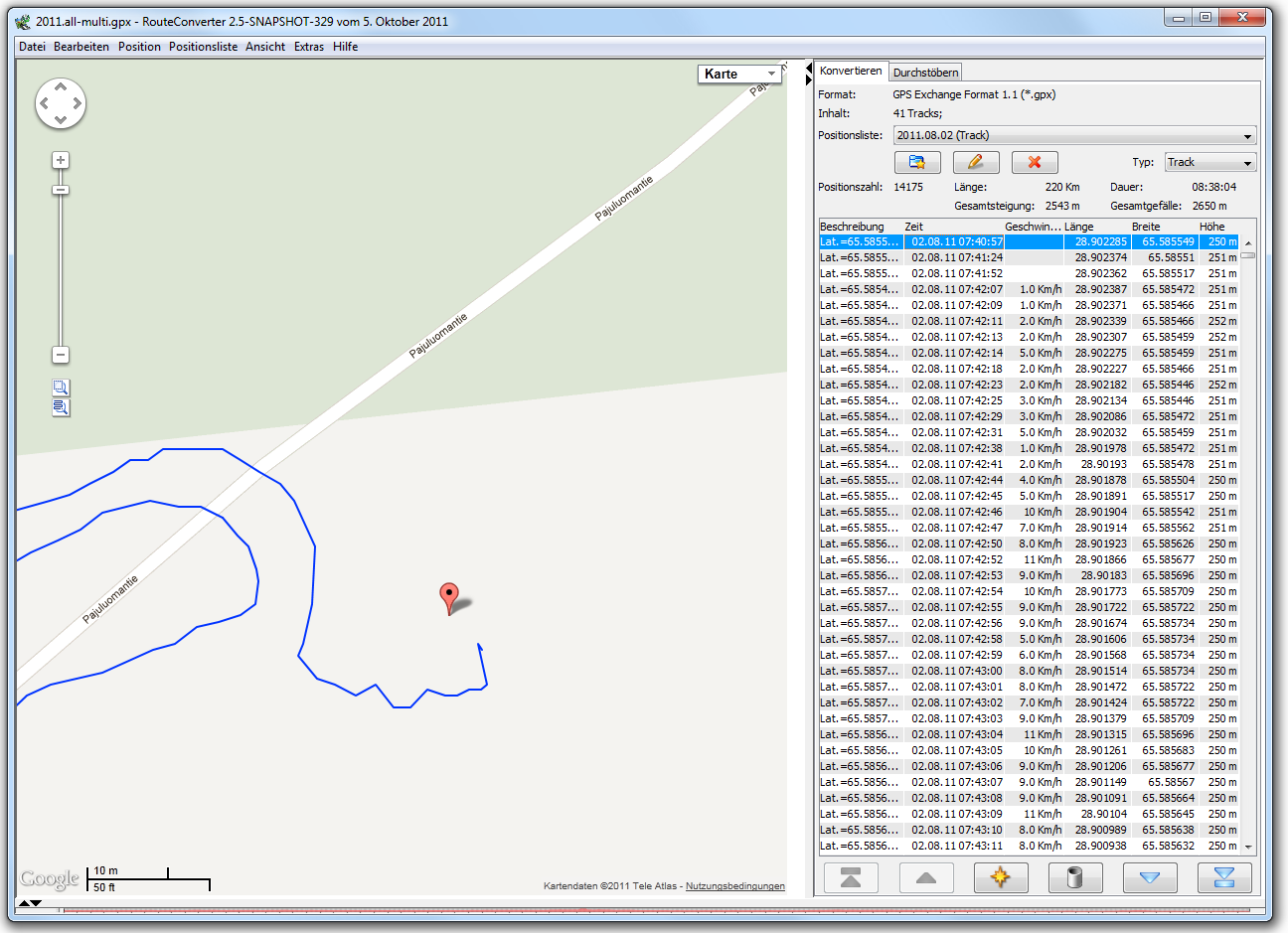The width and height of the screenshot is (1288, 933).
Task: Click the map zoom in plus button
Action: pyautogui.click(x=61, y=160)
